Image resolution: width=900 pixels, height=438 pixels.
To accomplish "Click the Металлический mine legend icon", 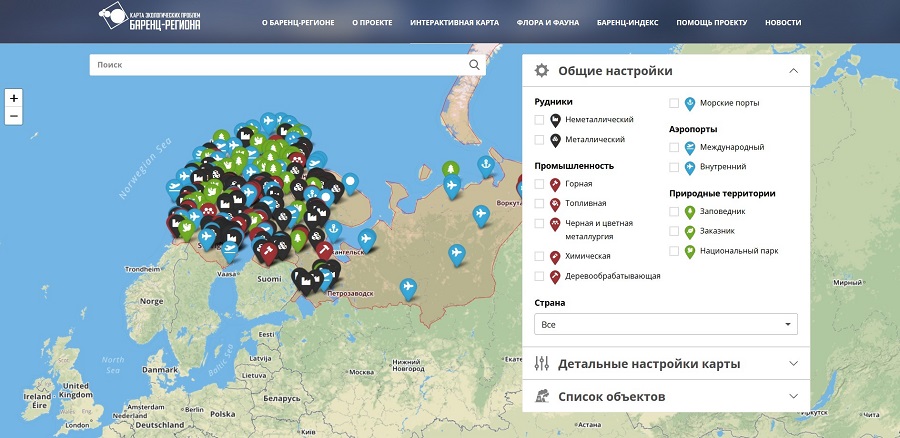I will (555, 140).
